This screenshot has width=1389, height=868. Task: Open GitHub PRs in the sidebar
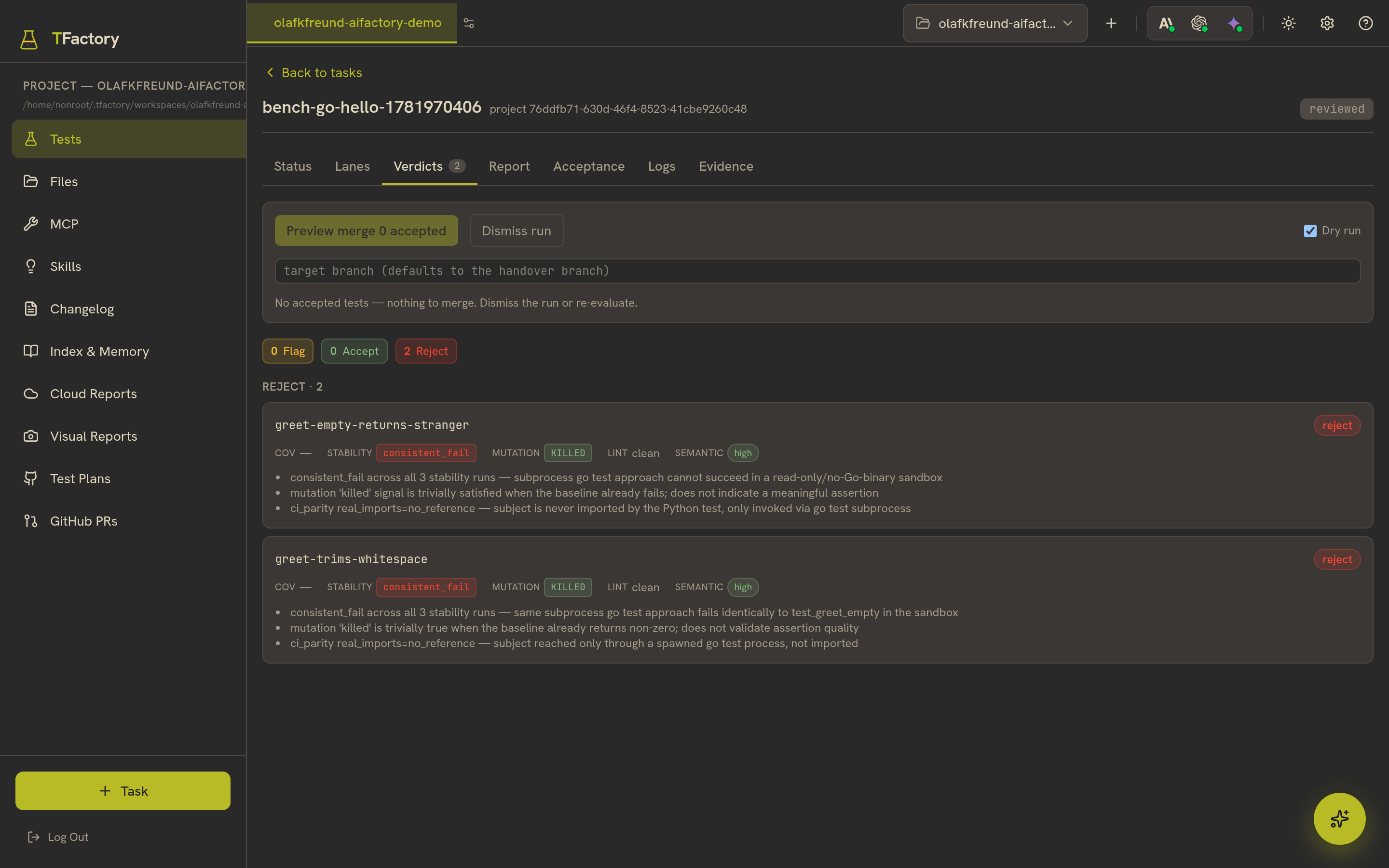tap(129, 521)
